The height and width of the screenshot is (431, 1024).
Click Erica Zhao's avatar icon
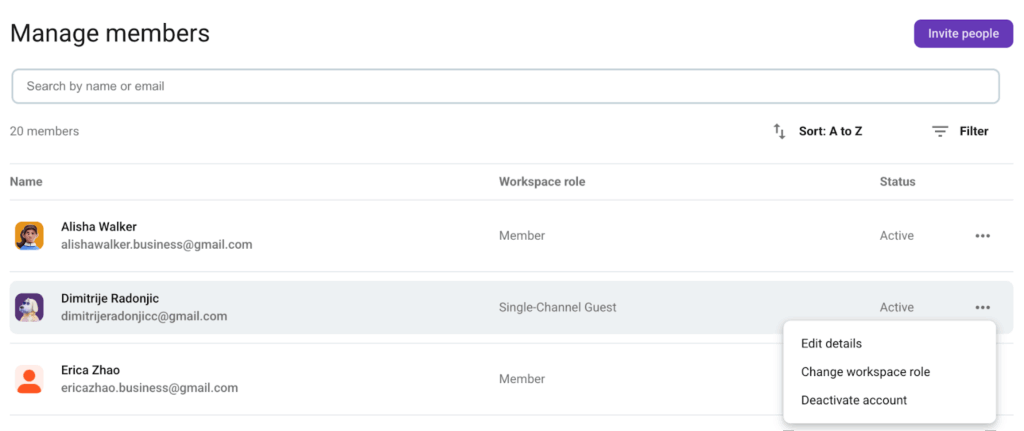click(29, 379)
